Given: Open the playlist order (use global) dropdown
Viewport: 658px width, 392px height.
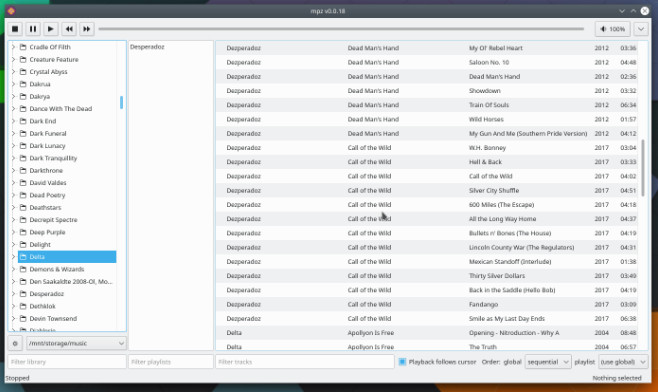Looking at the screenshot, I should coord(623,362).
